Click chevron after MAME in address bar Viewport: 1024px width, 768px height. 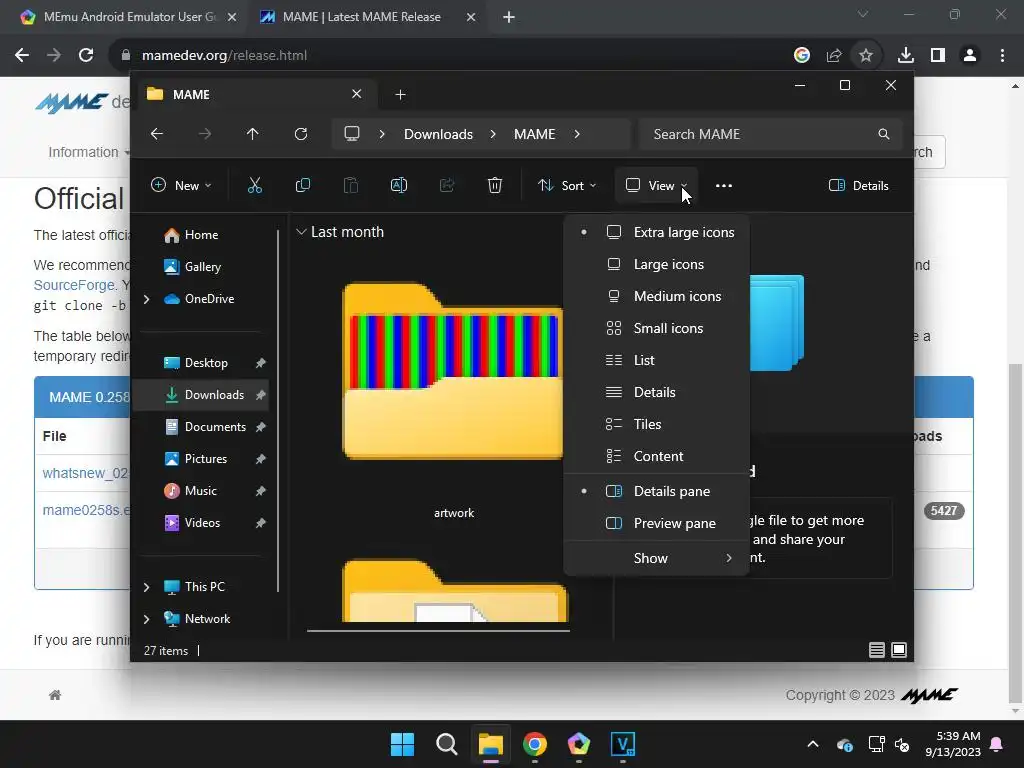(x=577, y=134)
